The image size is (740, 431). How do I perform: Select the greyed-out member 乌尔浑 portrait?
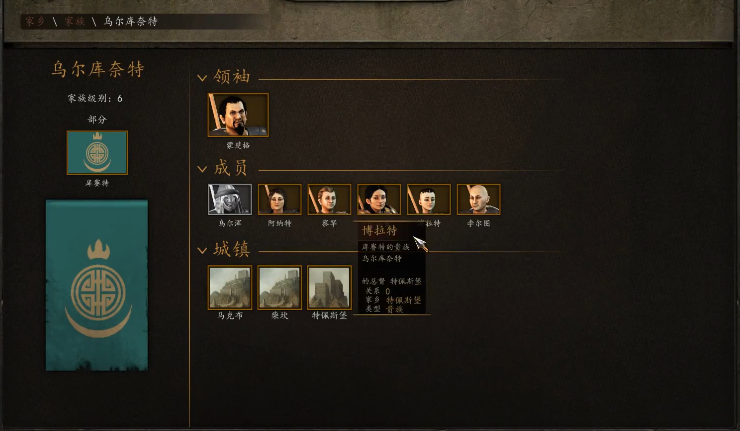pyautogui.click(x=230, y=199)
